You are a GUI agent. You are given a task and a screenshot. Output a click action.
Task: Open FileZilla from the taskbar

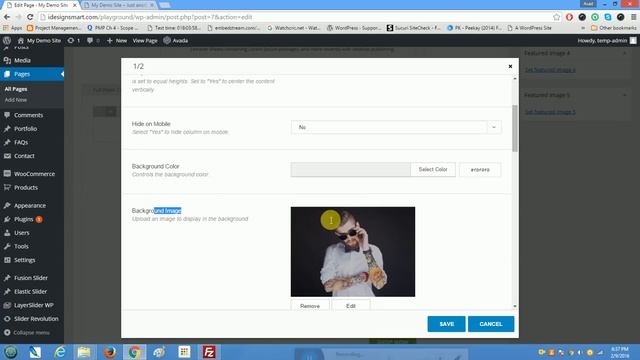[209, 352]
